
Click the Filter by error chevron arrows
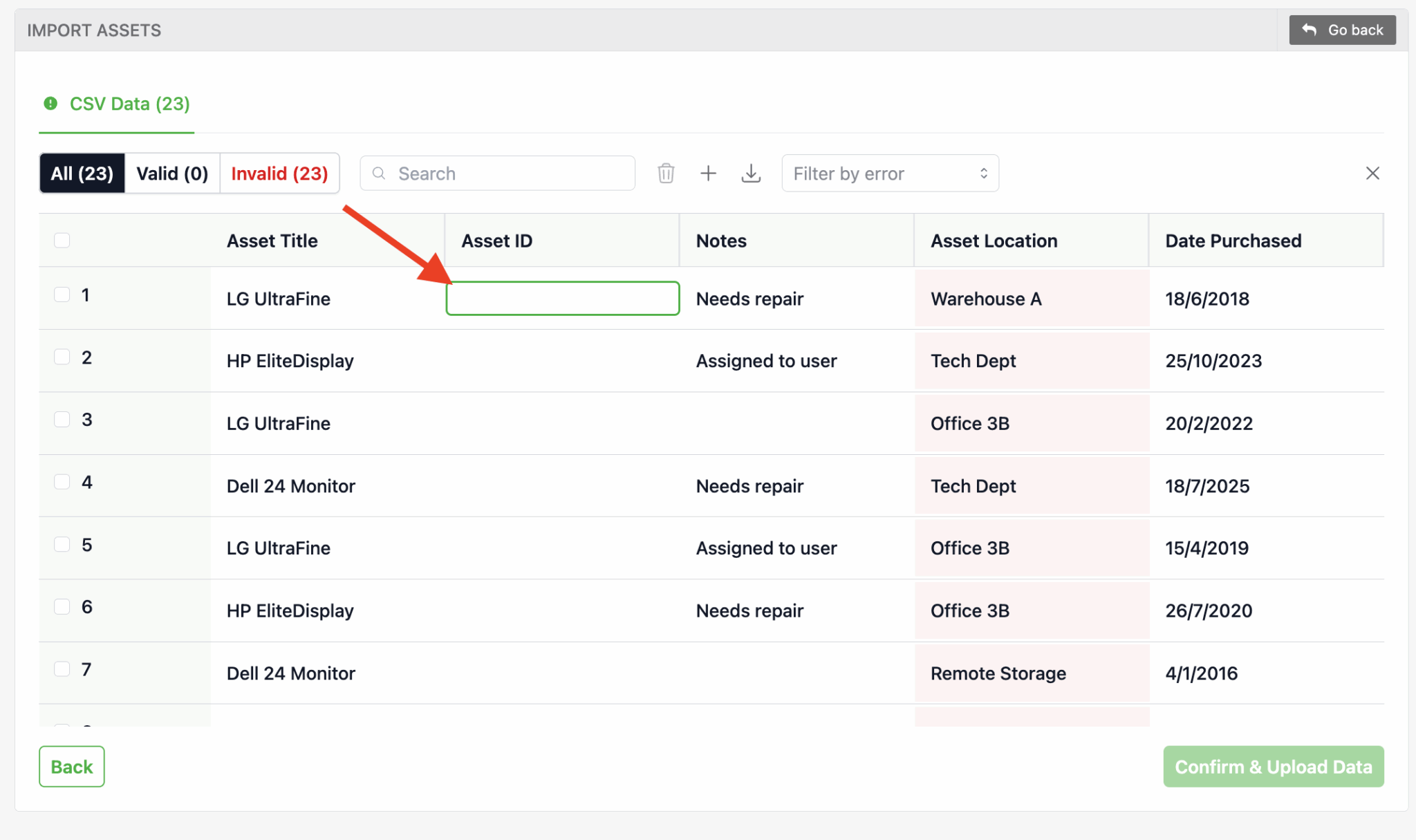(983, 173)
